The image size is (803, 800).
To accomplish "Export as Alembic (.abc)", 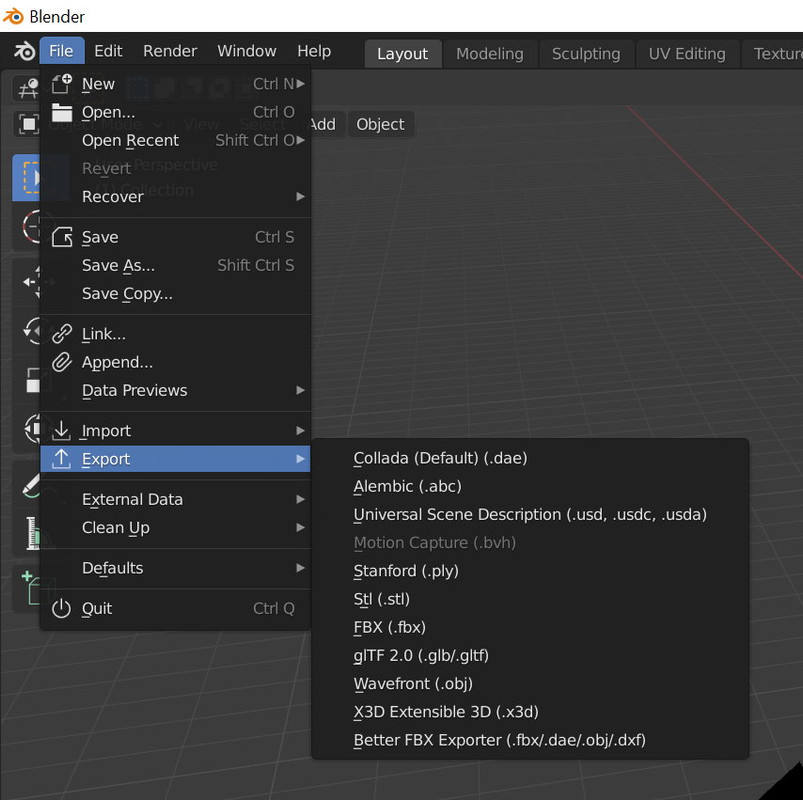I will click(530, 486).
